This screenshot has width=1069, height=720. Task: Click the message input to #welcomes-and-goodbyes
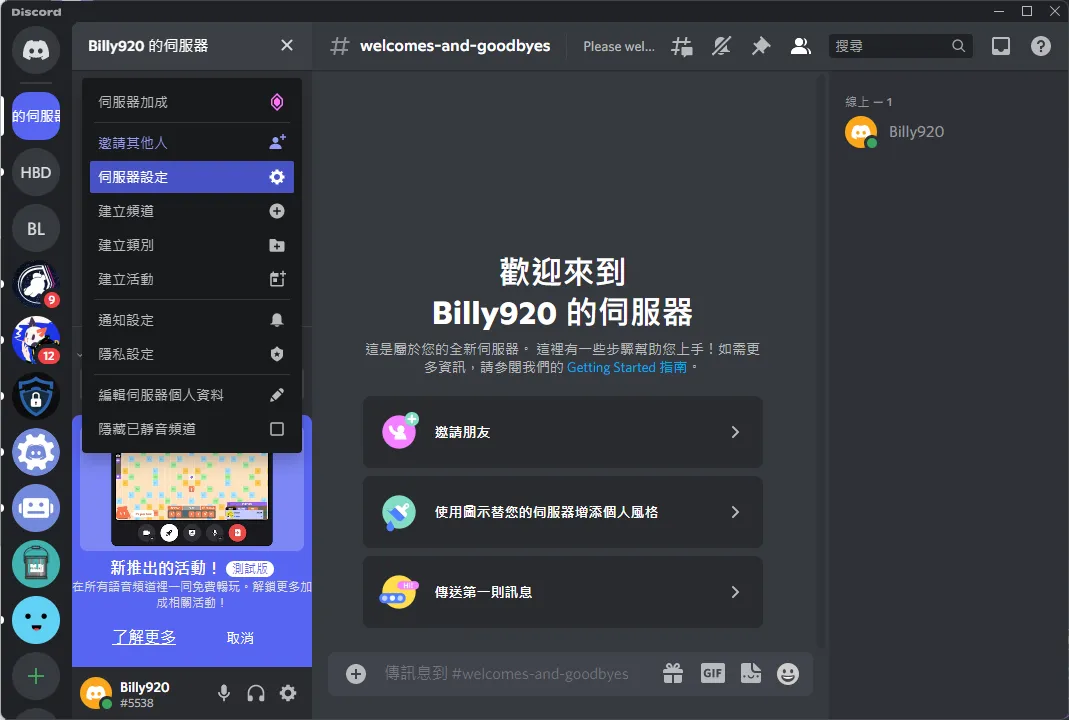[506, 674]
